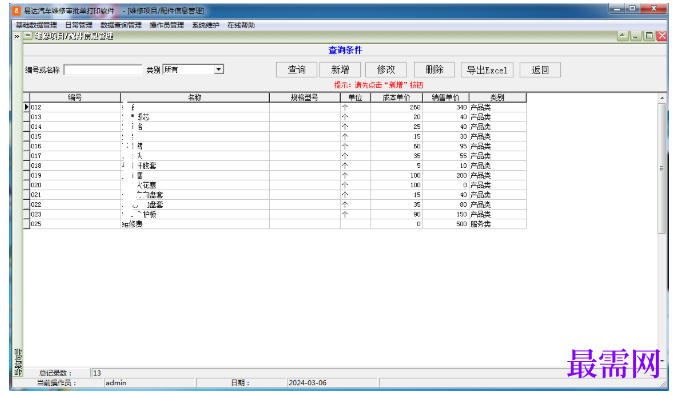The height and width of the screenshot is (395, 679).
Task: Select the row with code 019
Action: (275, 175)
